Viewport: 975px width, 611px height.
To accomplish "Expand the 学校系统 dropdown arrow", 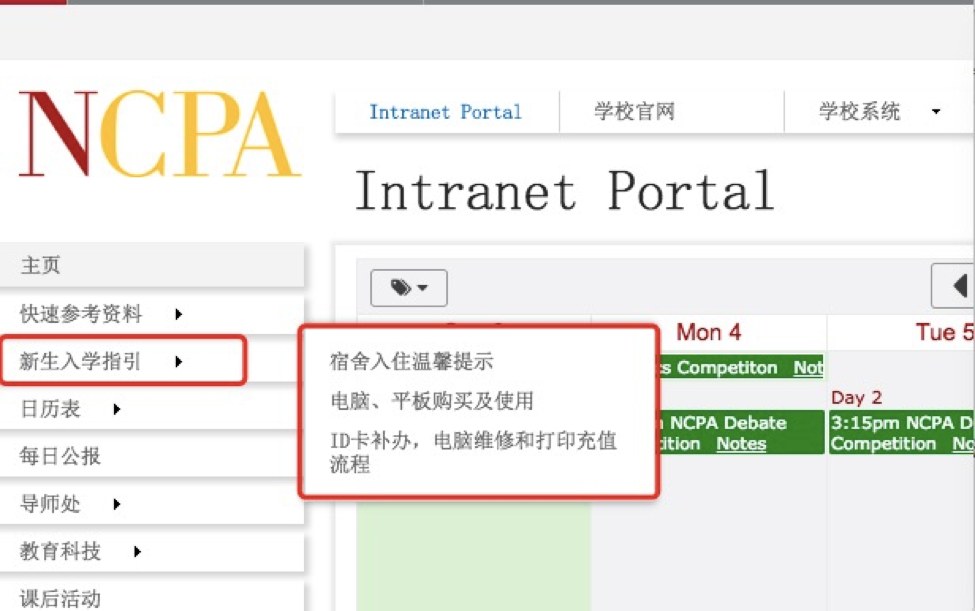I will (936, 112).
